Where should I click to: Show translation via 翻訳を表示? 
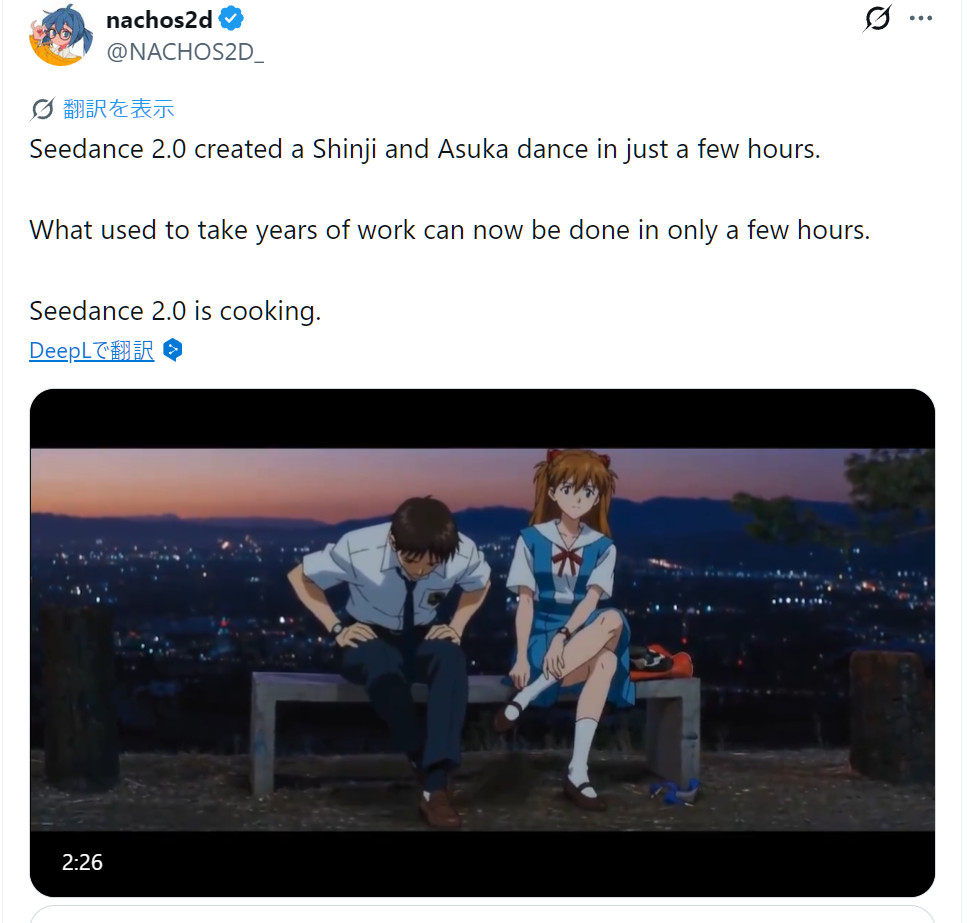point(118,108)
